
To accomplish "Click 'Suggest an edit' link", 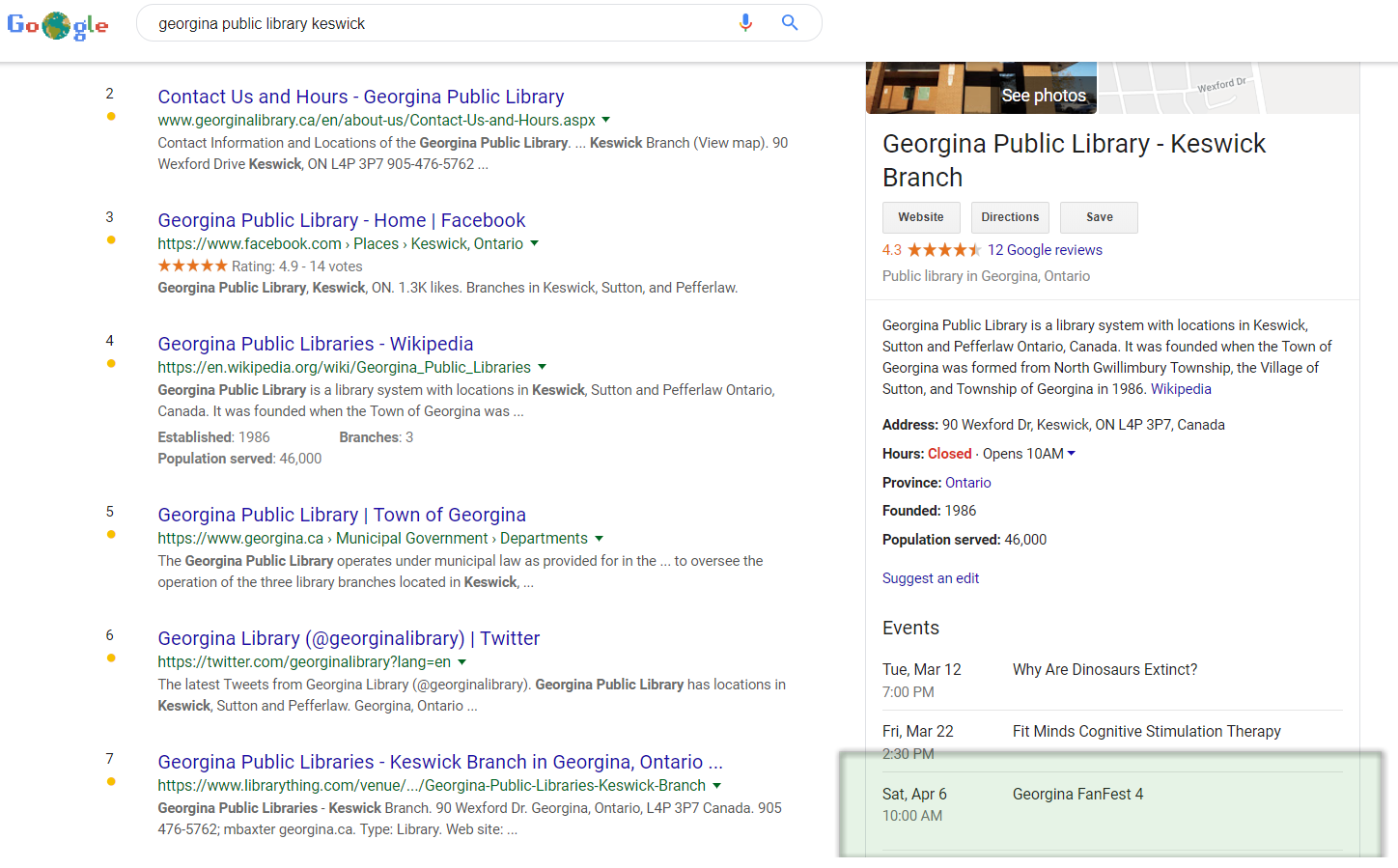I will tap(931, 578).
